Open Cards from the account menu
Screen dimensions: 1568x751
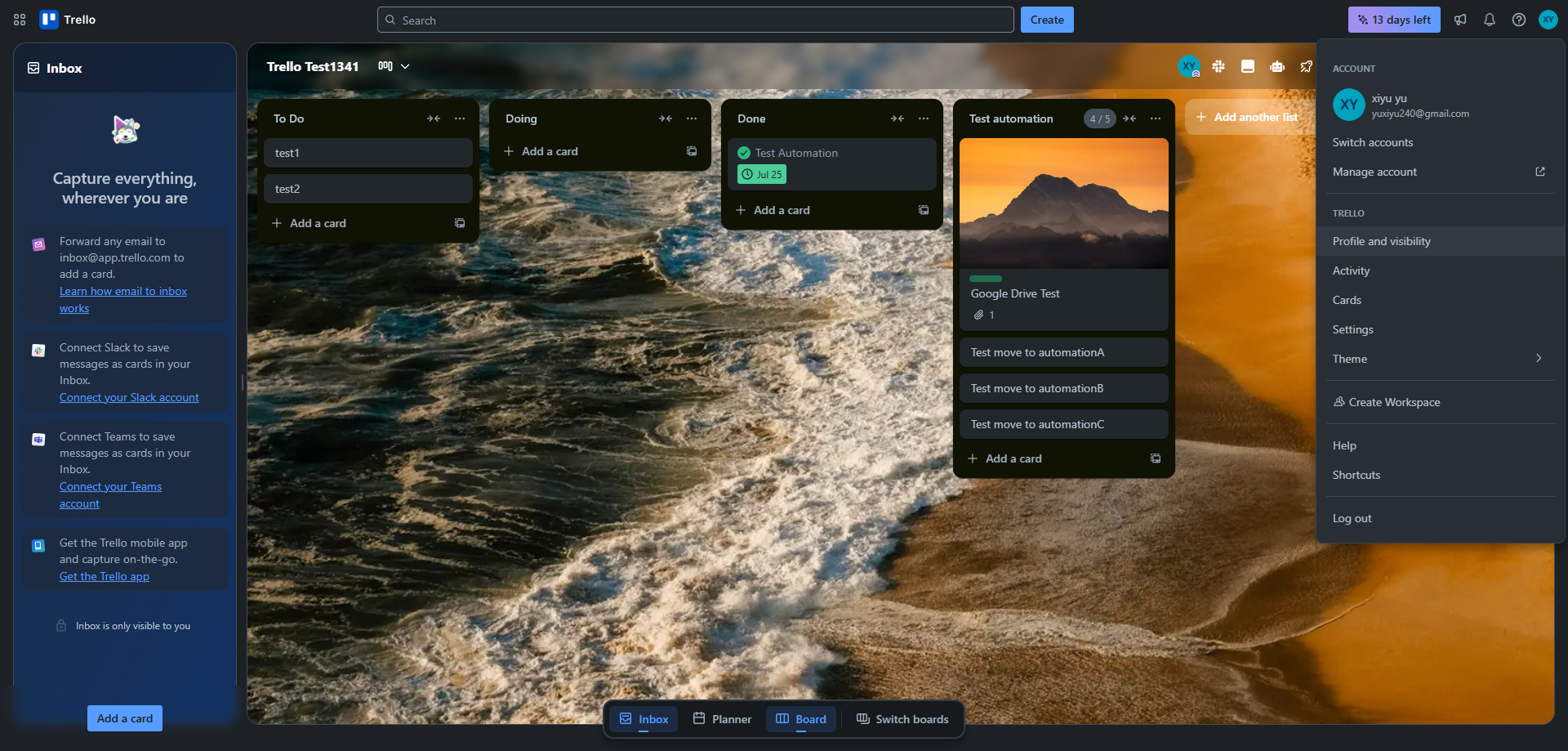click(x=1441, y=300)
